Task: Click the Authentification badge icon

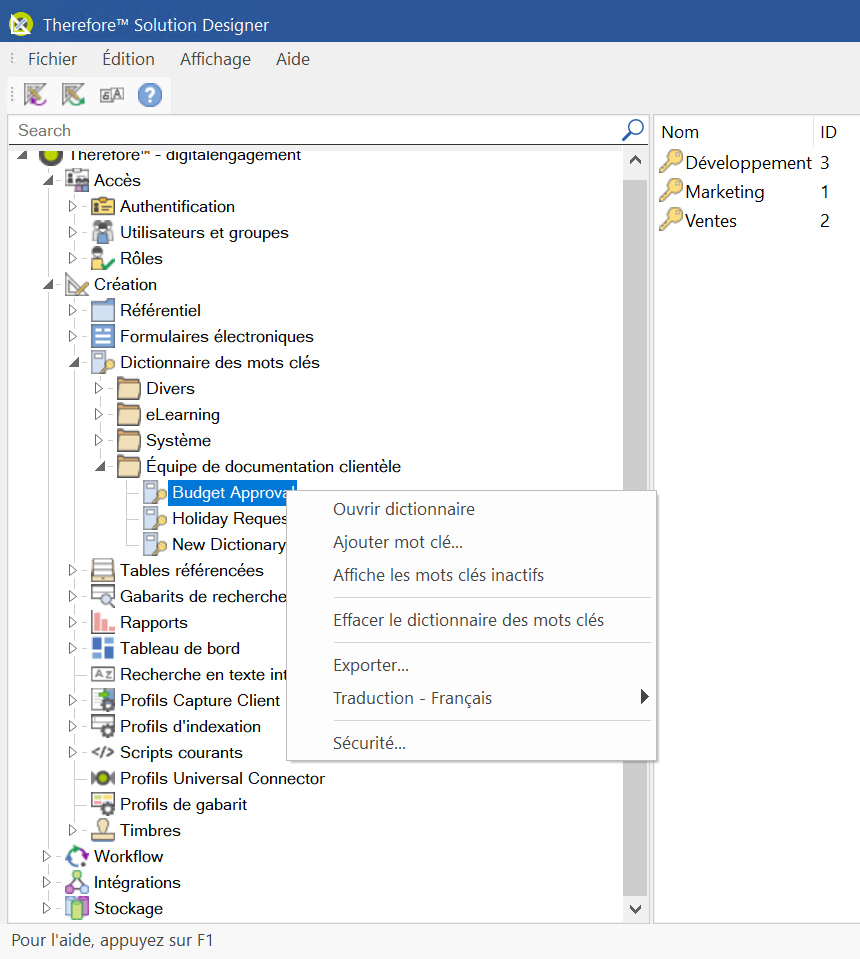Action: click(x=103, y=206)
